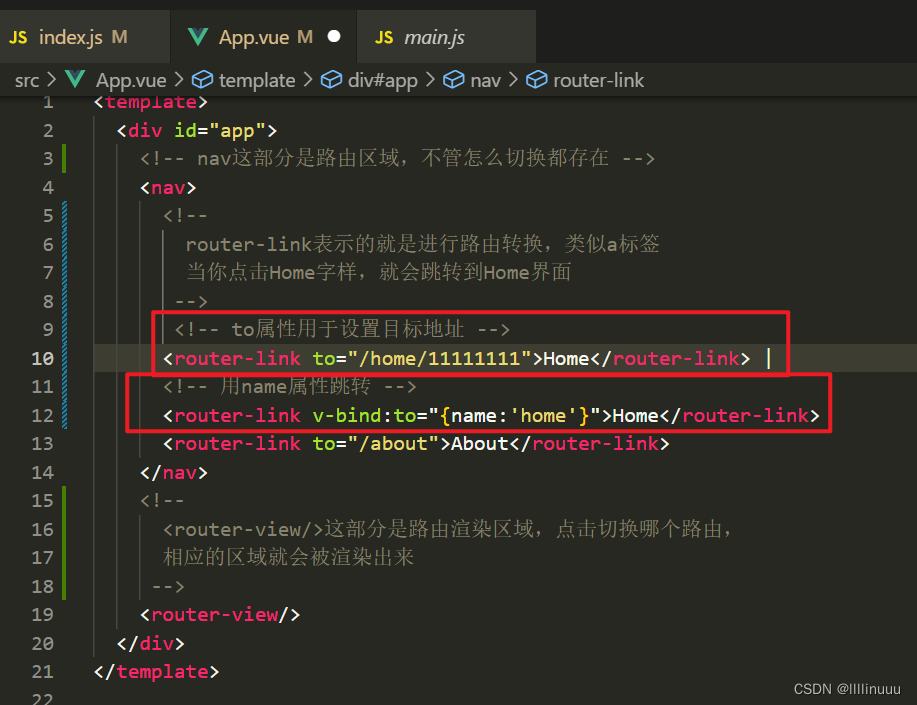Click the comment on line 3
Screen dimensions: 917x705
pos(397,158)
